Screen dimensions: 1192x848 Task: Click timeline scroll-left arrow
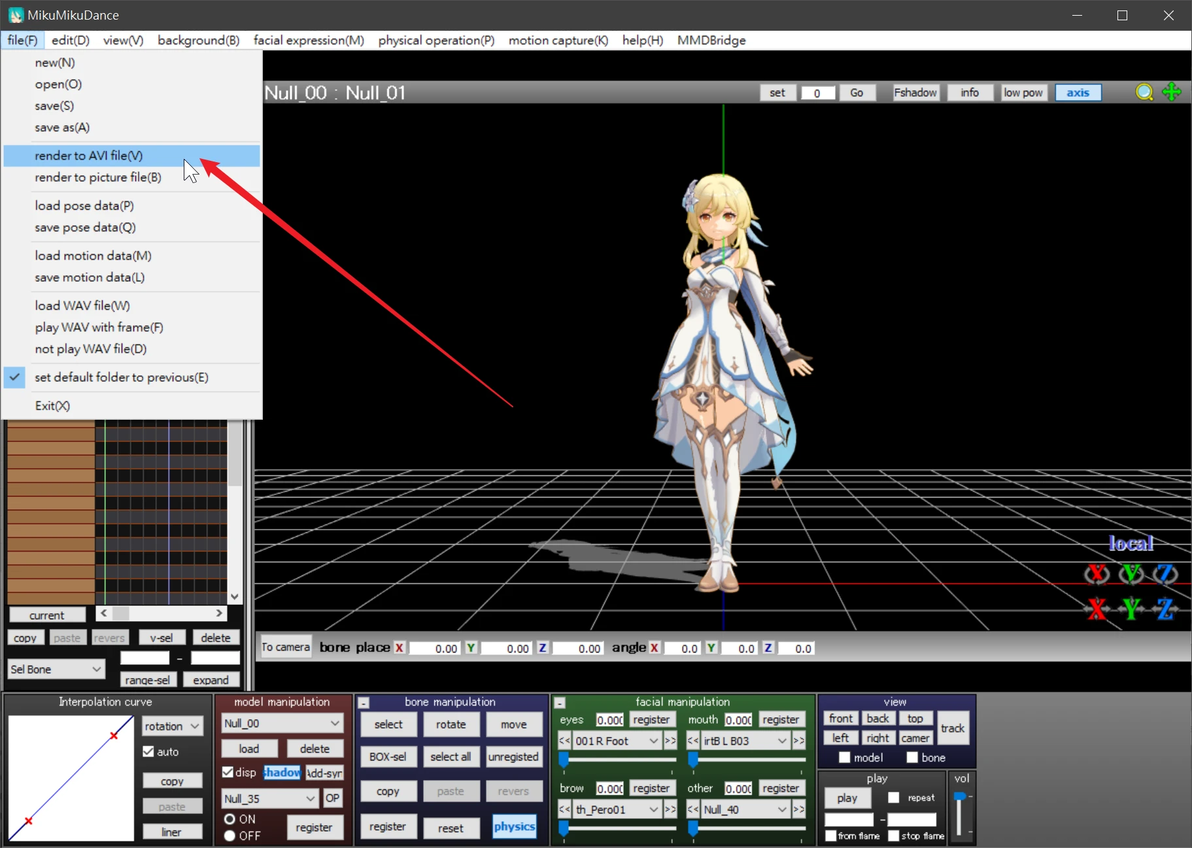click(104, 613)
